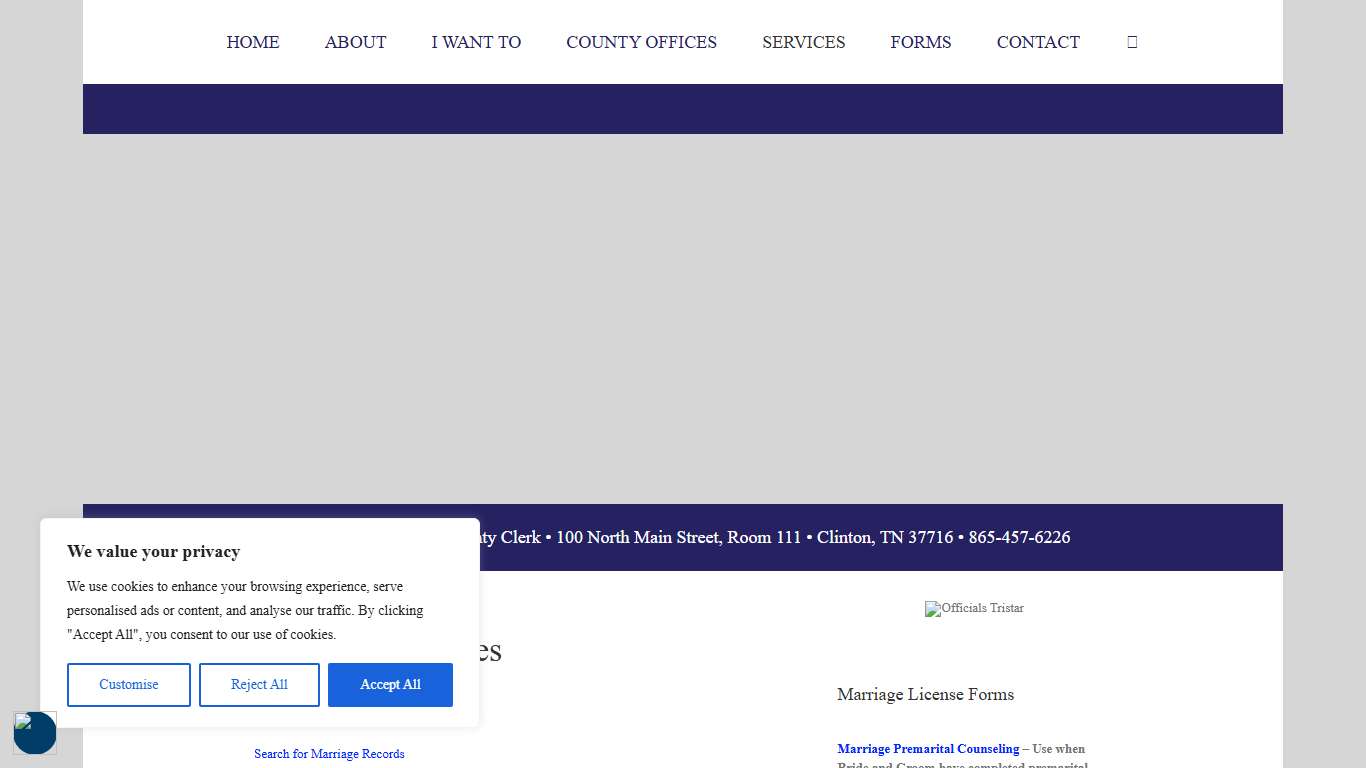Screen dimensions: 1366x768
Task: Expand the I WANT TO navigation menu
Action: [x=476, y=42]
